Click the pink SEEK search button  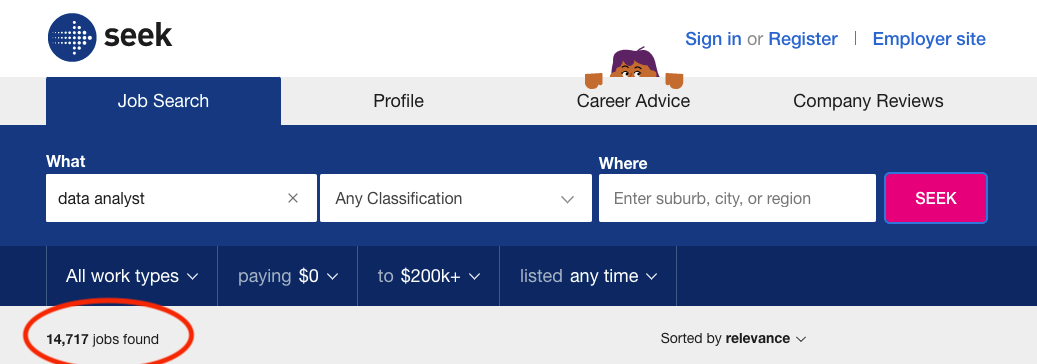(x=936, y=199)
